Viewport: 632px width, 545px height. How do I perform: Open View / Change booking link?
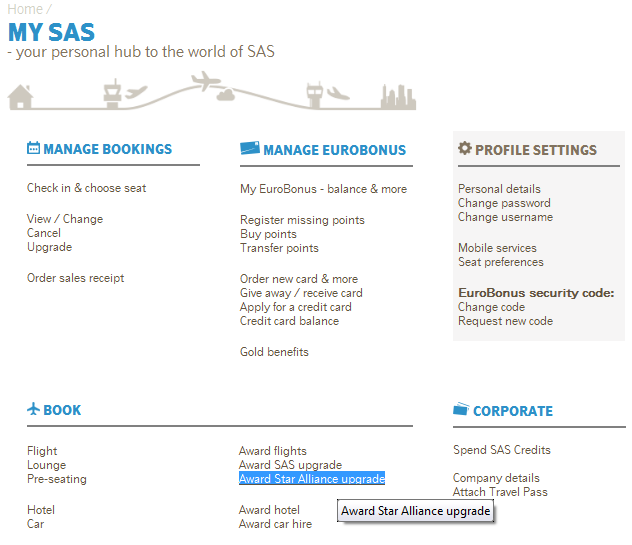pos(65,219)
